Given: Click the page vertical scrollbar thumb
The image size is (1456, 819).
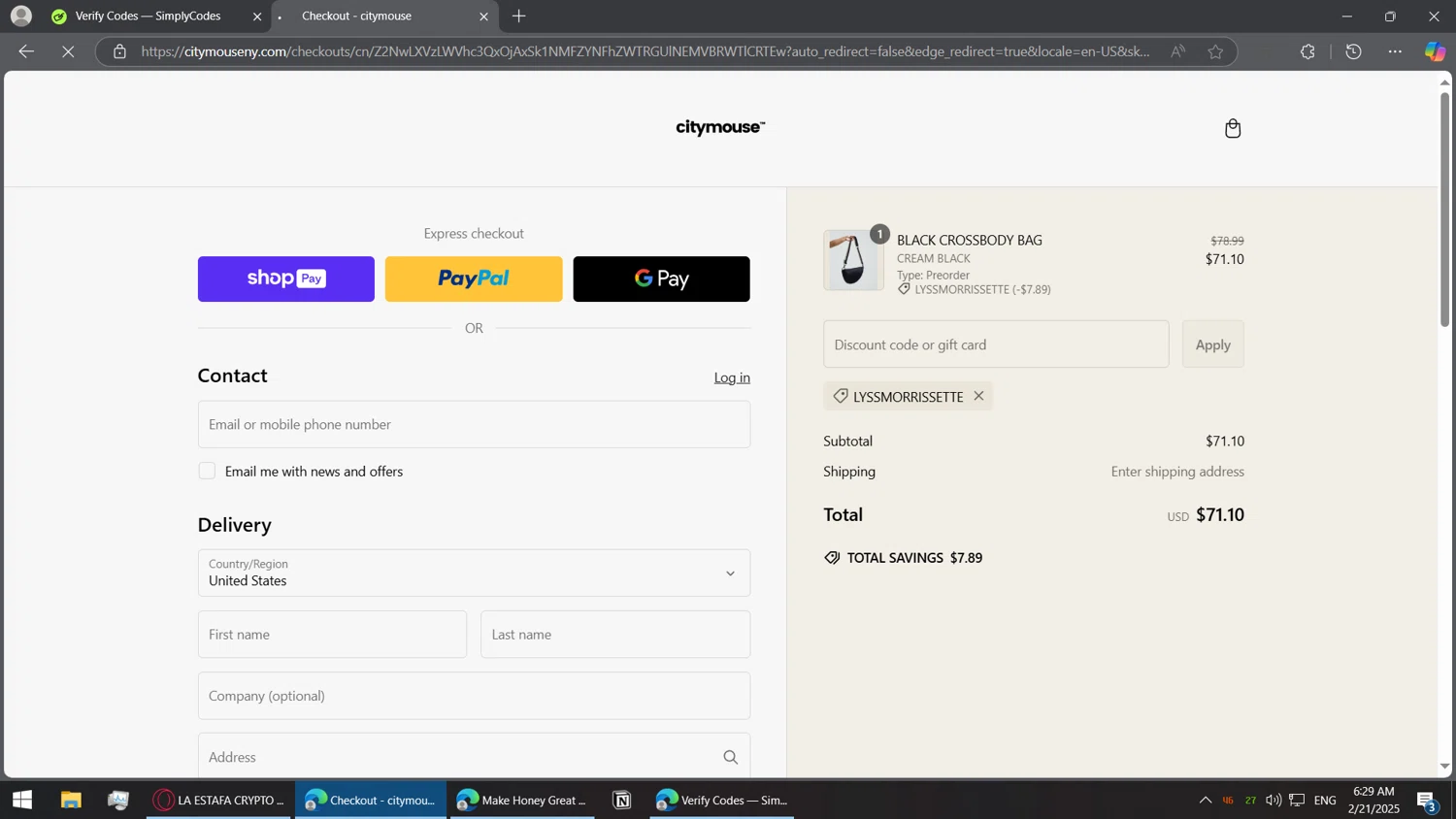Looking at the screenshot, I should [1444, 209].
